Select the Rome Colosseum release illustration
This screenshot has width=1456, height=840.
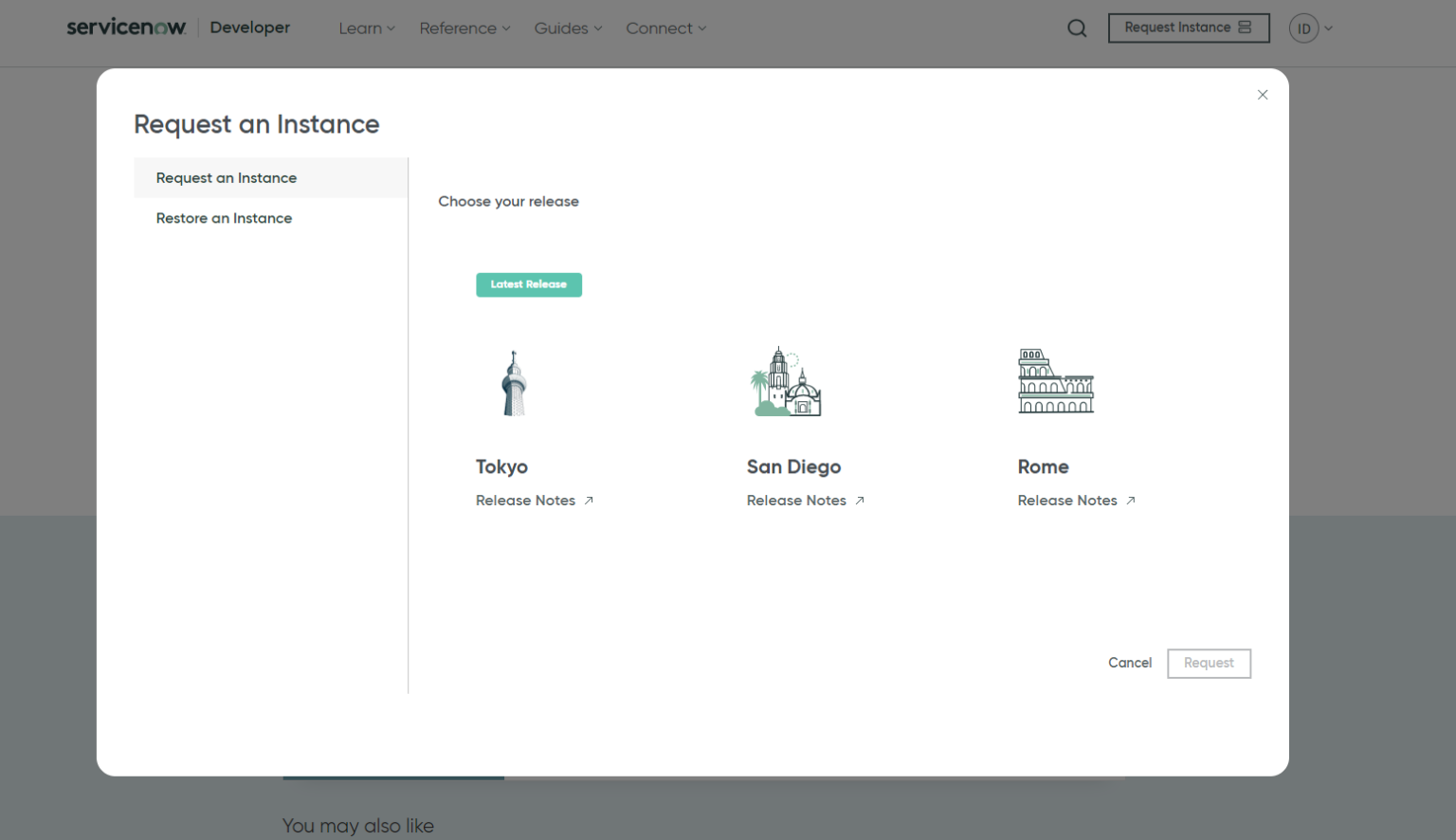1055,382
